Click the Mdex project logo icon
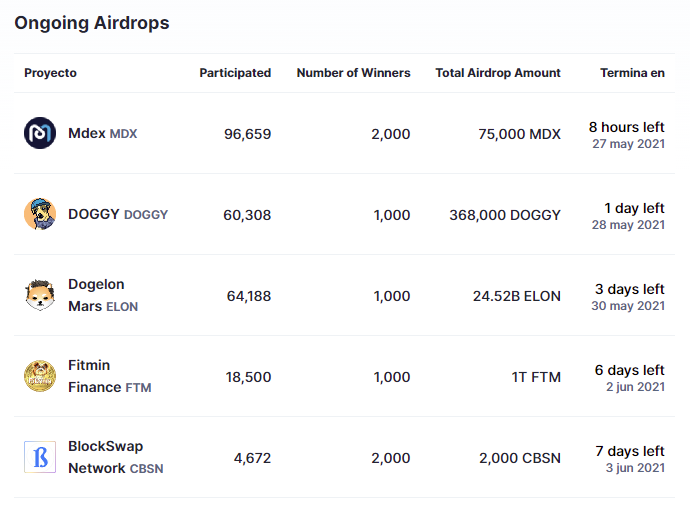Screen dimensions: 690x513 pyautogui.click(x=40, y=133)
